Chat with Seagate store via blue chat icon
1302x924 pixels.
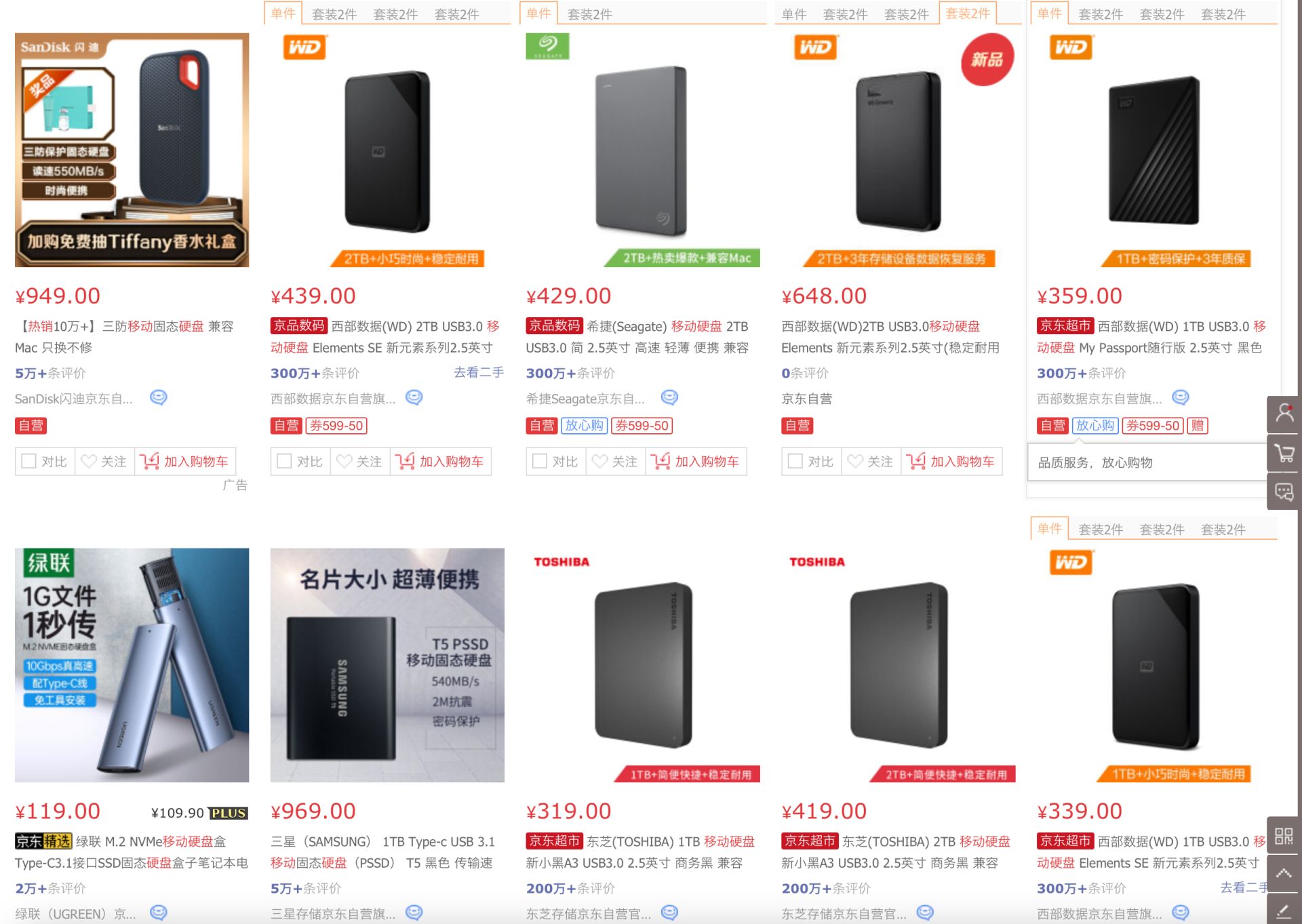tap(669, 397)
